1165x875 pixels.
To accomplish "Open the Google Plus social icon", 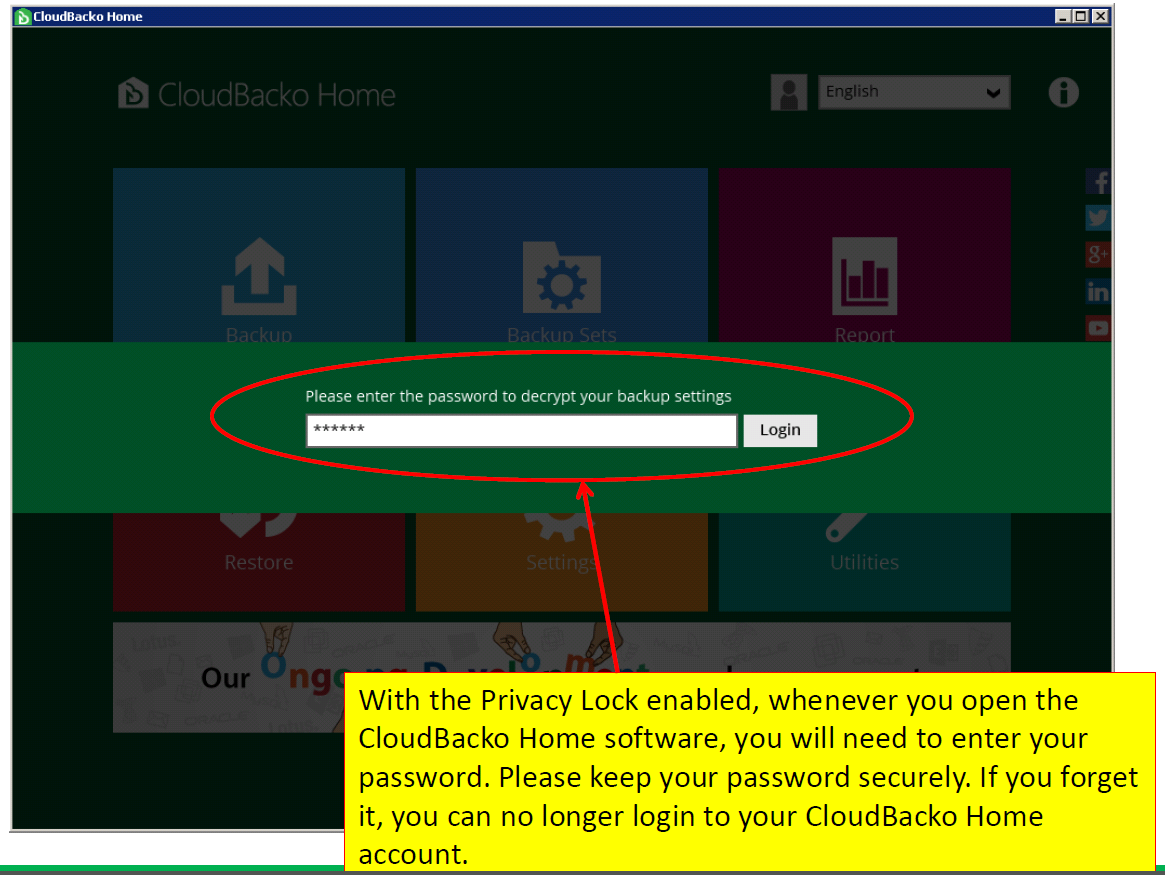I will point(1099,255).
